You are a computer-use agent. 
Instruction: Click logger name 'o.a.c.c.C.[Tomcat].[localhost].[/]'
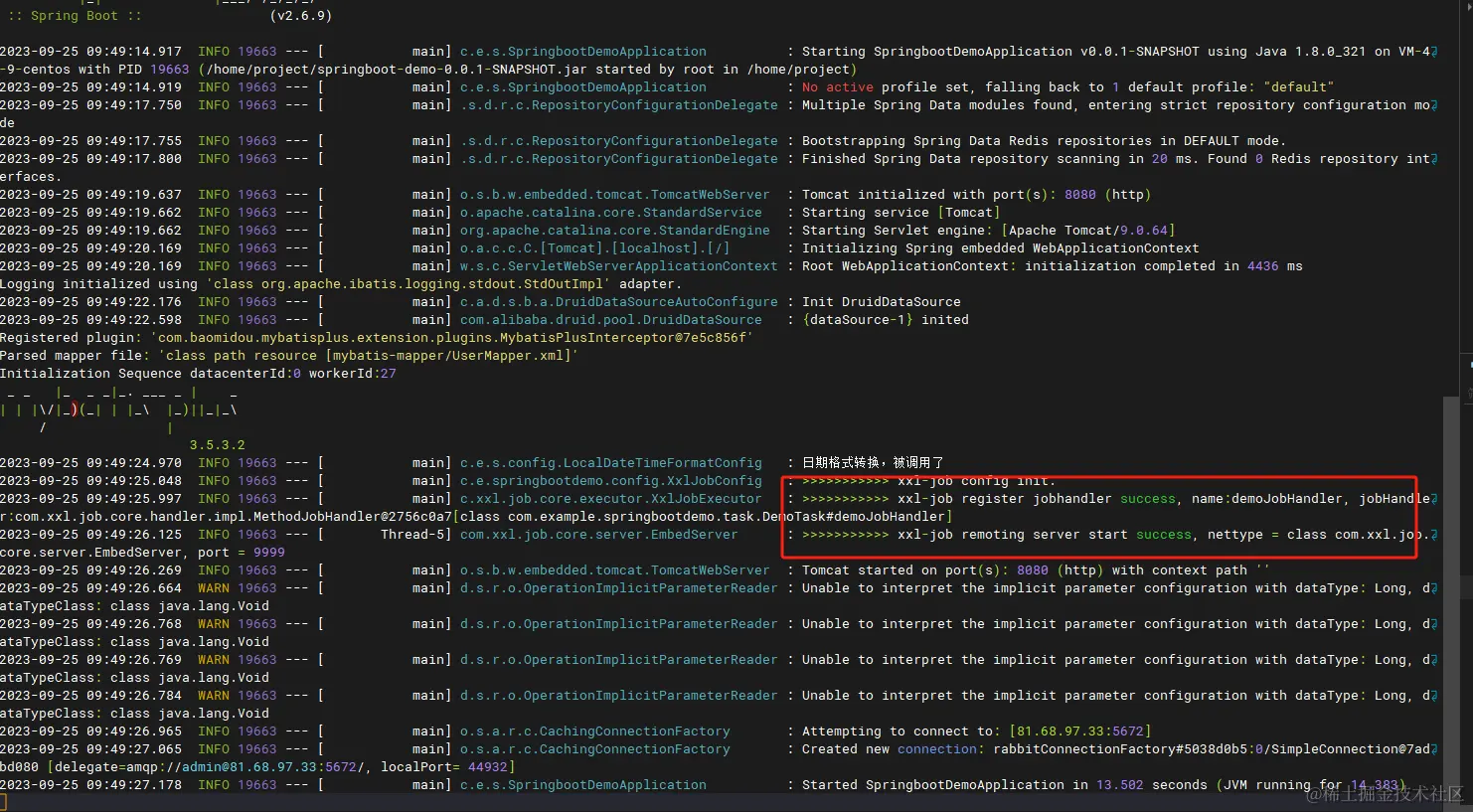(x=595, y=248)
